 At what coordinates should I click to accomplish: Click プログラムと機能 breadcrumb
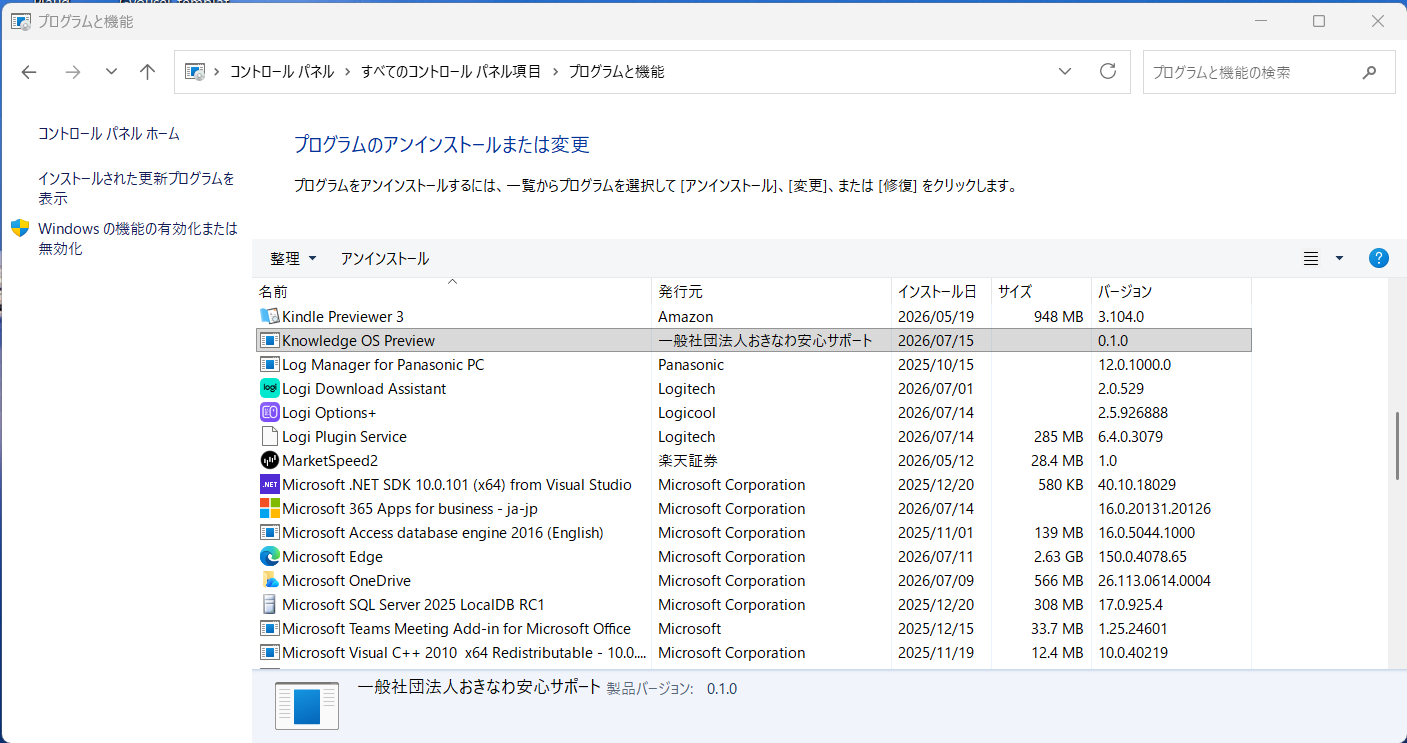(616, 71)
